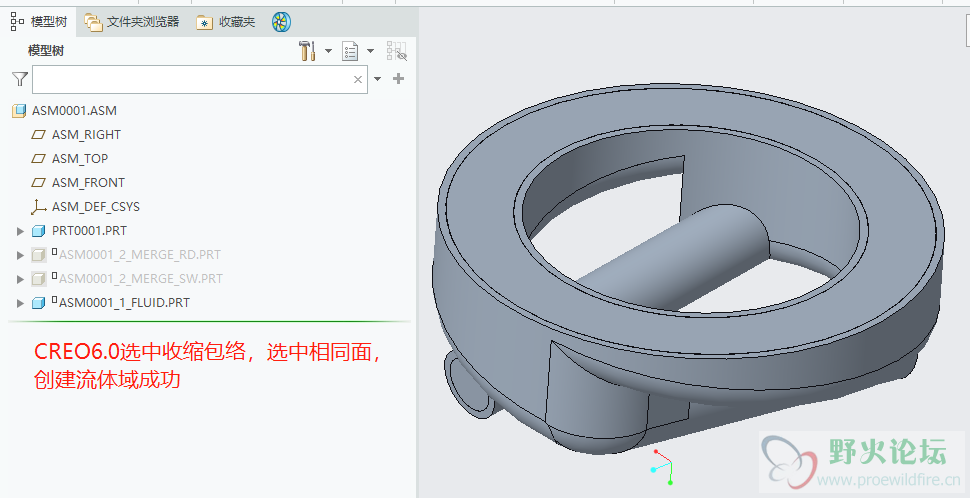Select ASM0001.ASM root node
The height and width of the screenshot is (498, 970).
[x=74, y=111]
